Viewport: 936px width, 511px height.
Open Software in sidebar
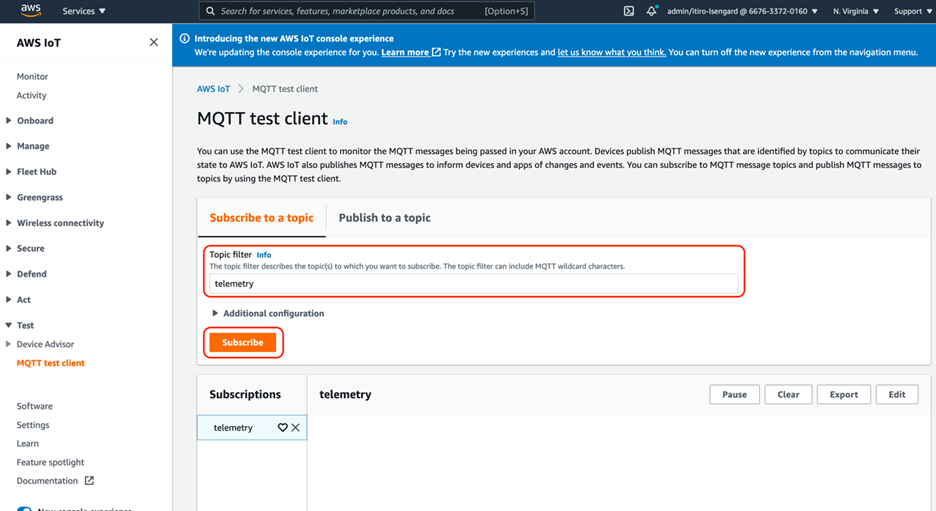35,406
